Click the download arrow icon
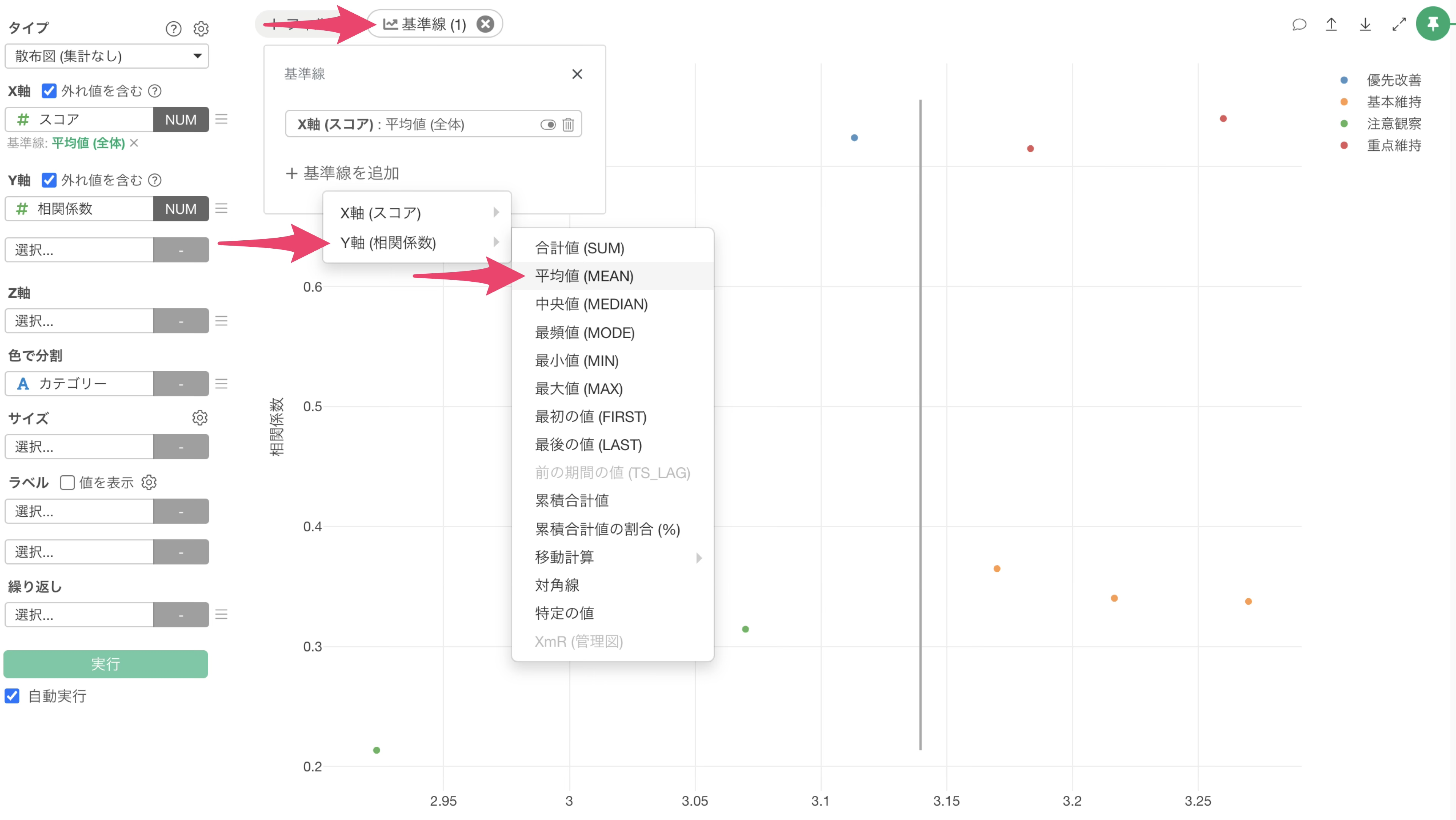 tap(1365, 24)
